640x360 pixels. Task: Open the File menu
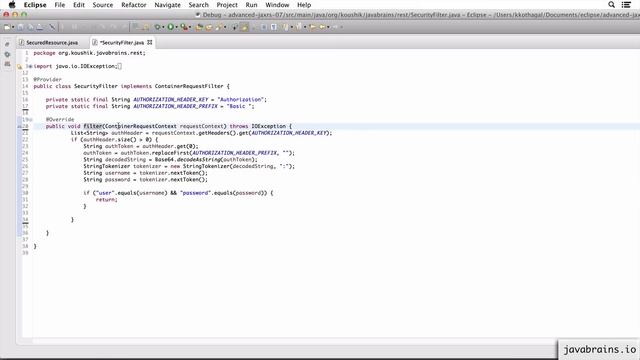60,5
